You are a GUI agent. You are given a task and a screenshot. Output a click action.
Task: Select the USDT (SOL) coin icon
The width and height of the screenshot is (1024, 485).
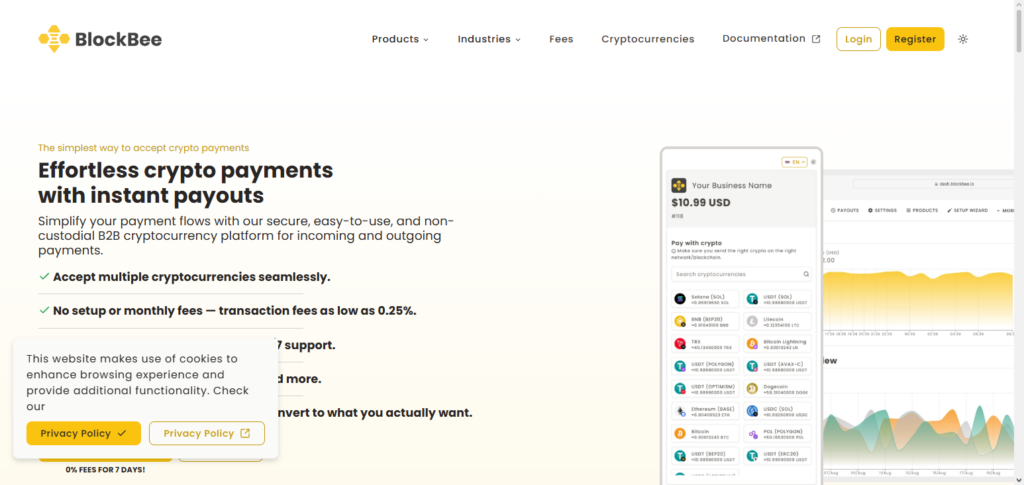click(x=752, y=299)
